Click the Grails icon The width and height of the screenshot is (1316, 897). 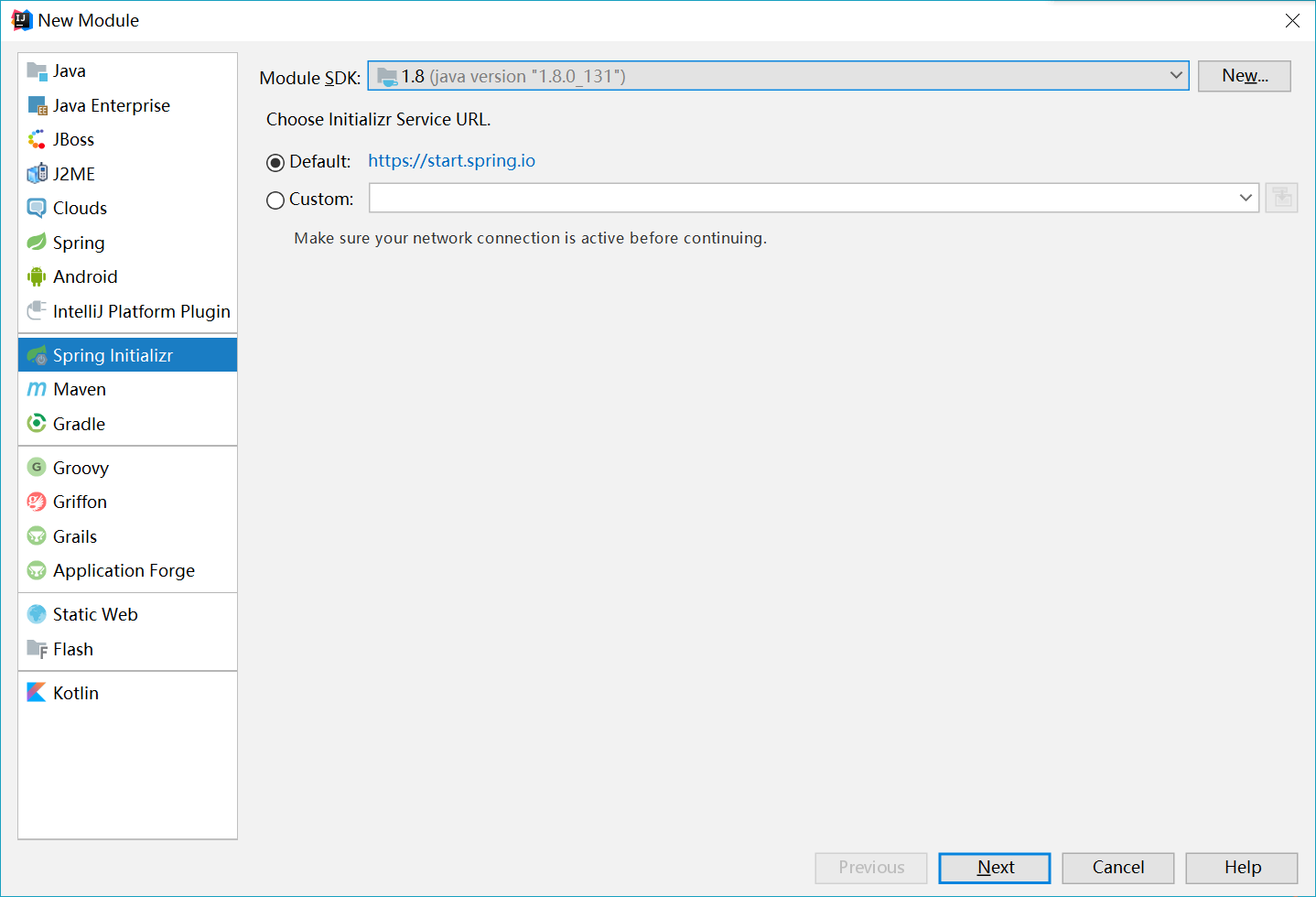(37, 536)
